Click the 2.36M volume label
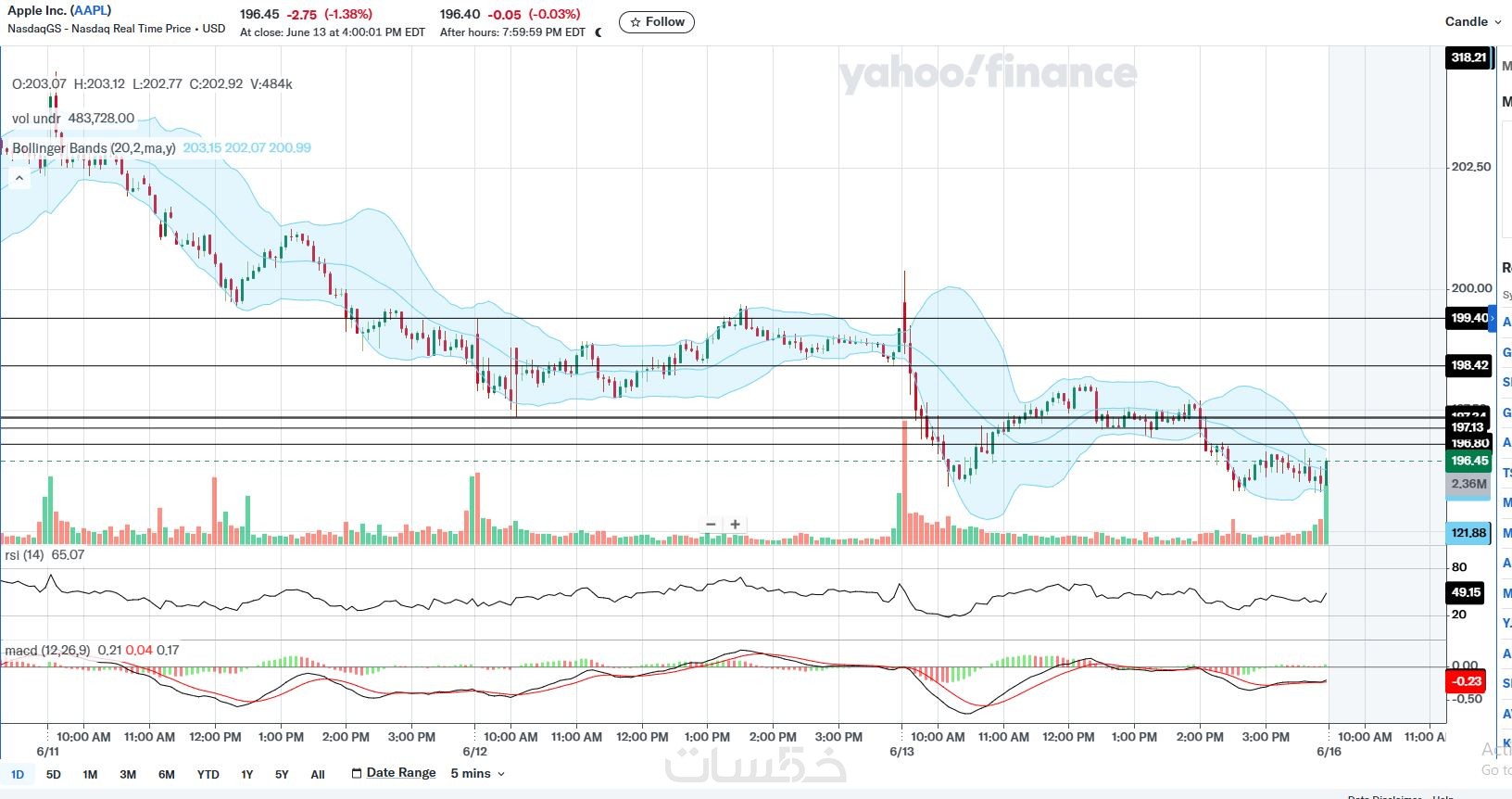 pos(1469,484)
